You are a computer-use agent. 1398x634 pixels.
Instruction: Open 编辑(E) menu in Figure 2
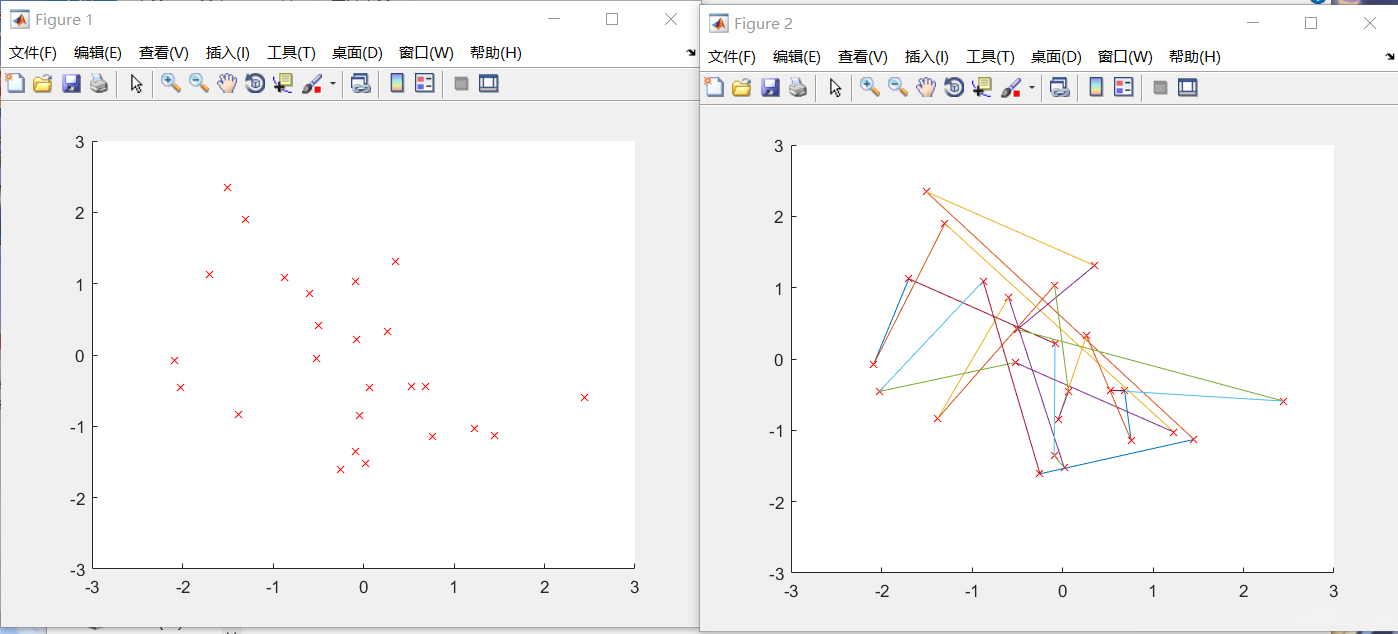coord(797,57)
